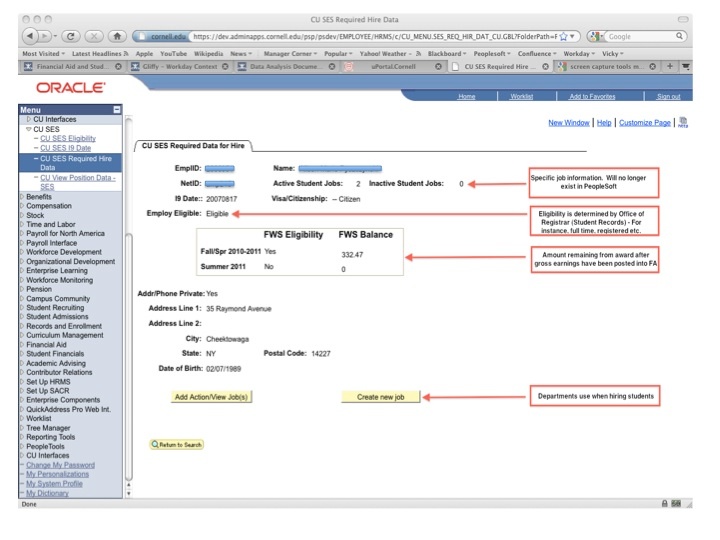This screenshot has height=540, width=720.
Task: Open the Worklist header link
Action: 521,96
